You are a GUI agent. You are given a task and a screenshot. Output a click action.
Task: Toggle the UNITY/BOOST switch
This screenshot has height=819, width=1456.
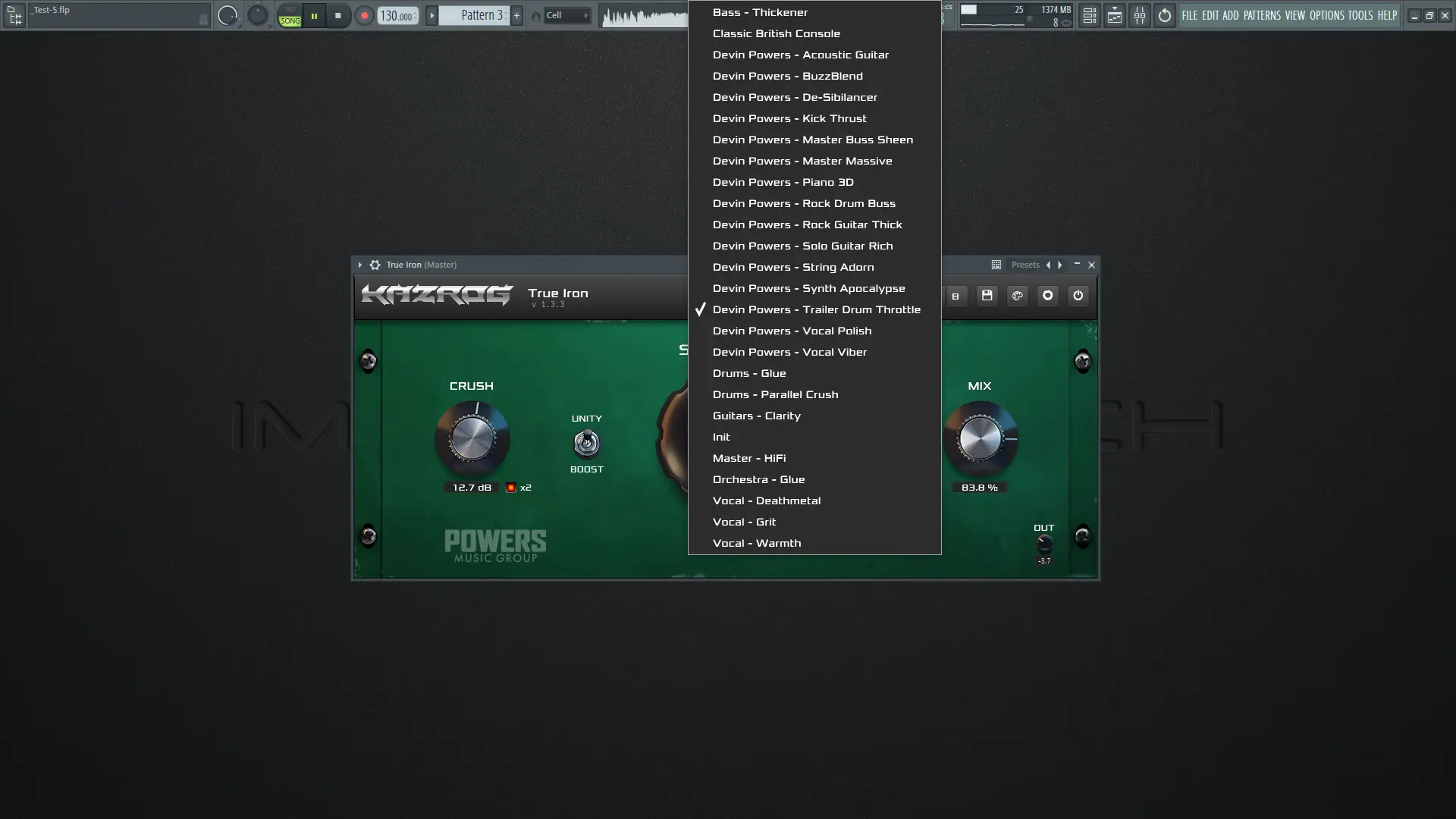[x=586, y=443]
